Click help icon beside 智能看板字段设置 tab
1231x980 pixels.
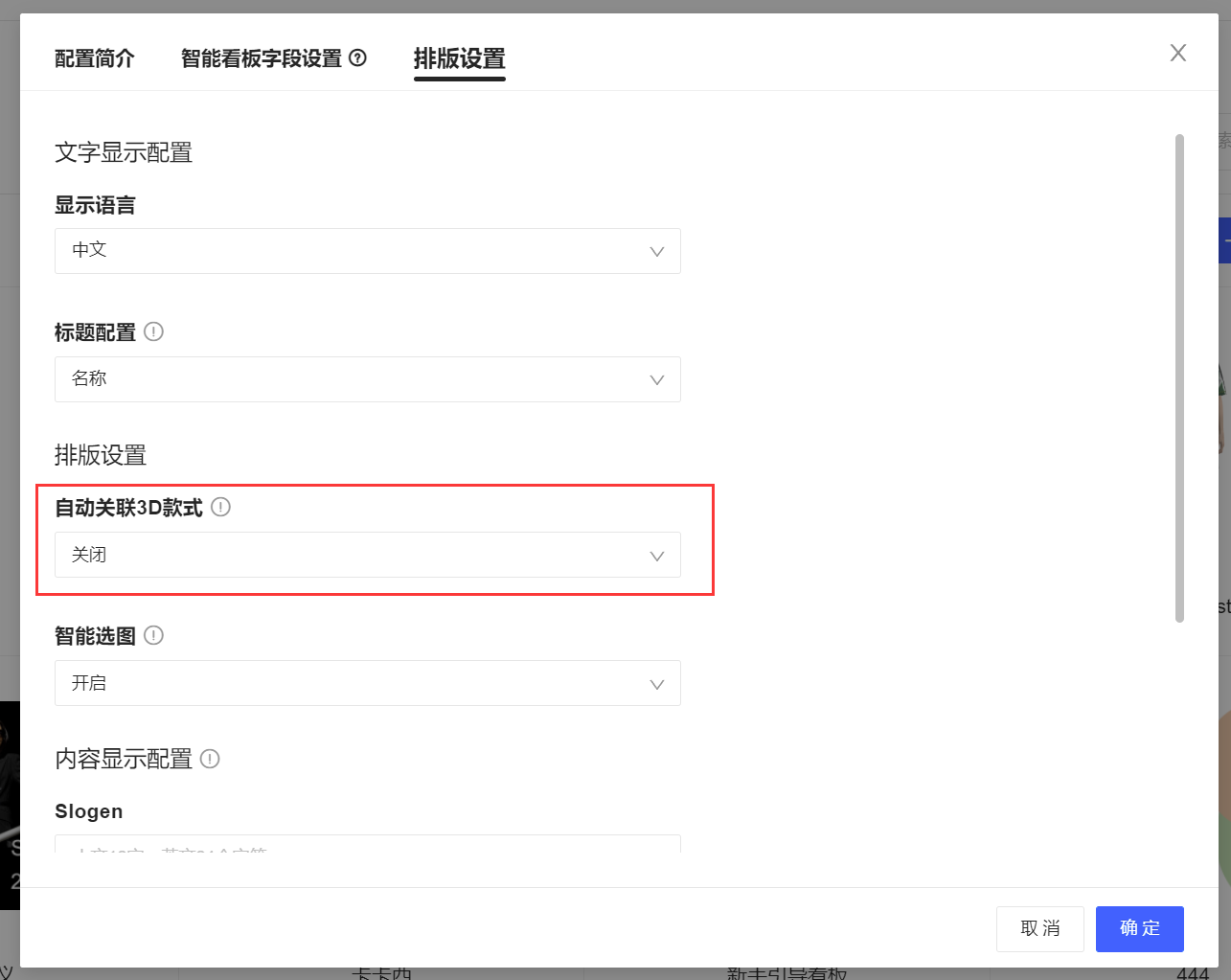357,58
